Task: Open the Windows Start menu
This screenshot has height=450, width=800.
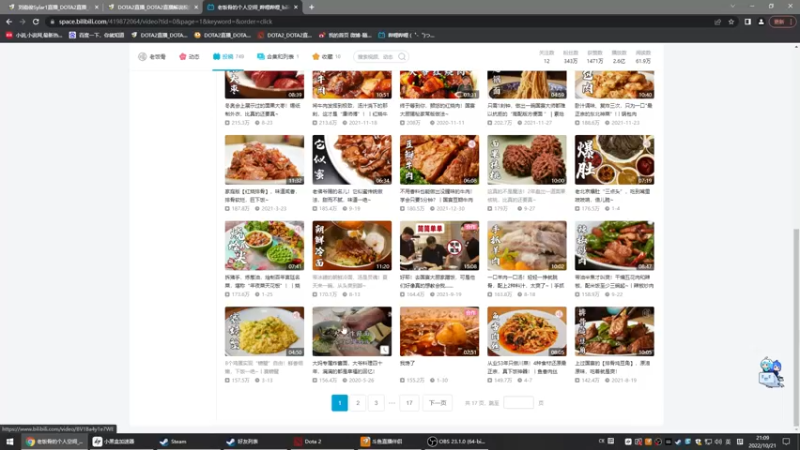Action: (10, 441)
